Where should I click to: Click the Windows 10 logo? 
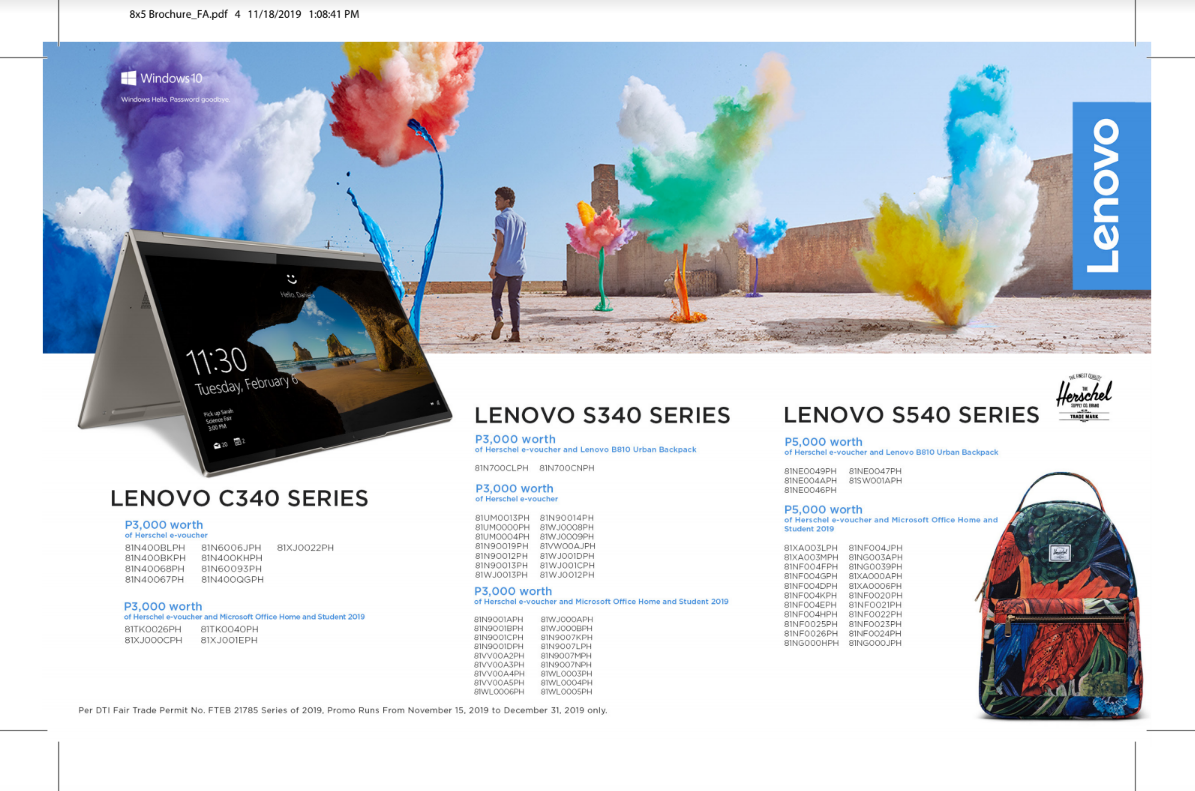pos(162,78)
